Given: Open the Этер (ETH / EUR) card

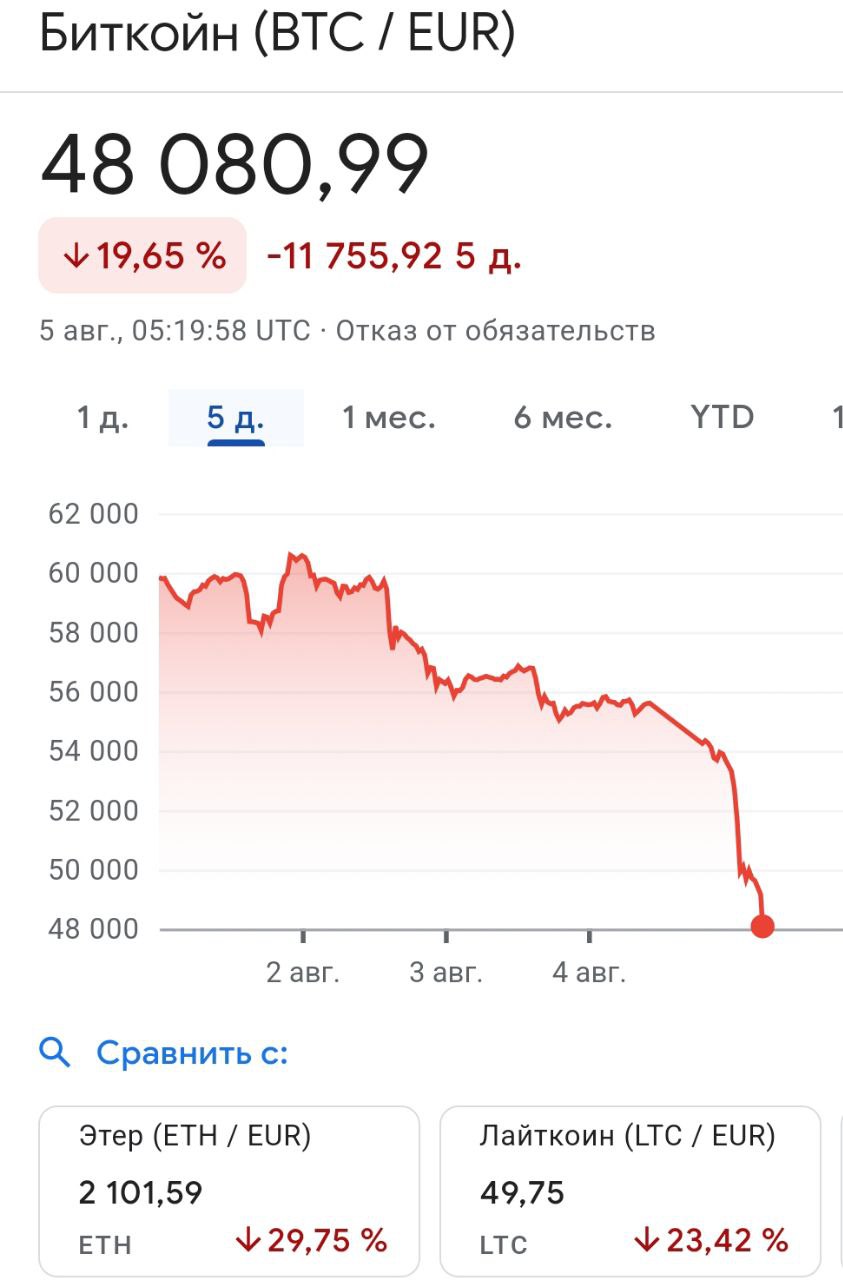Looking at the screenshot, I should tap(228, 1190).
